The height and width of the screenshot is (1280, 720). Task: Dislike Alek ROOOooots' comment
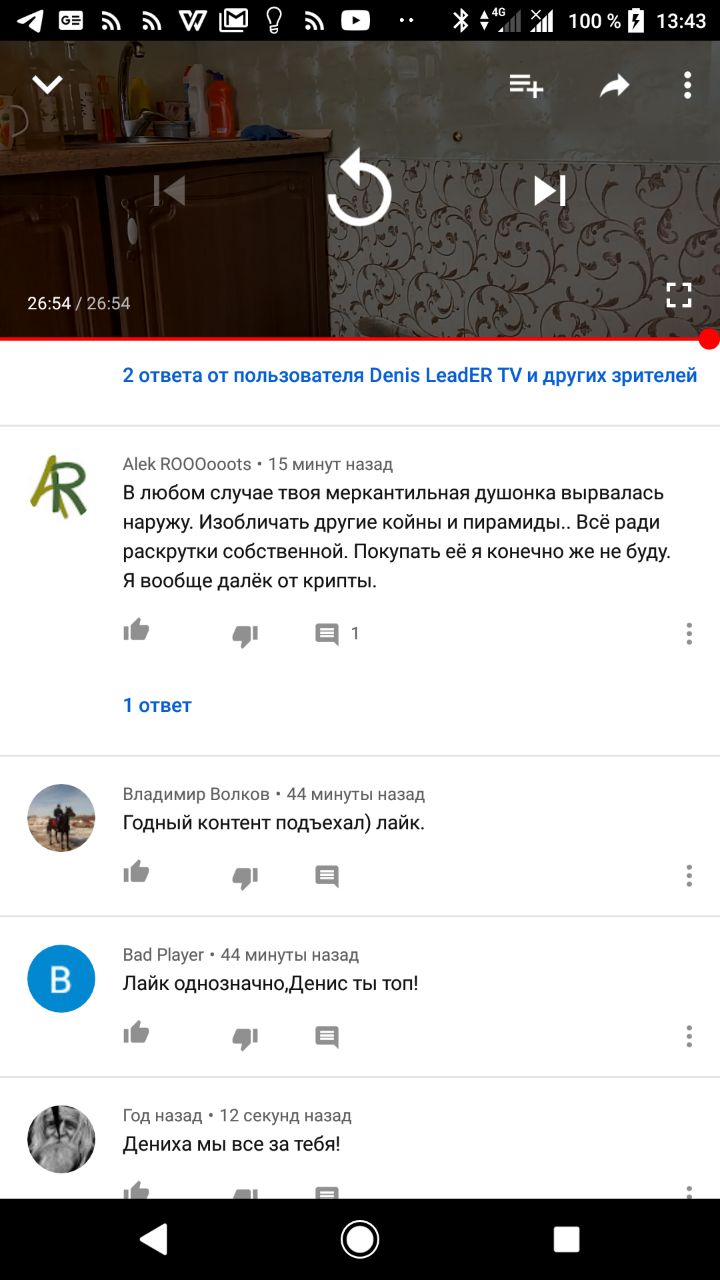[x=245, y=635]
